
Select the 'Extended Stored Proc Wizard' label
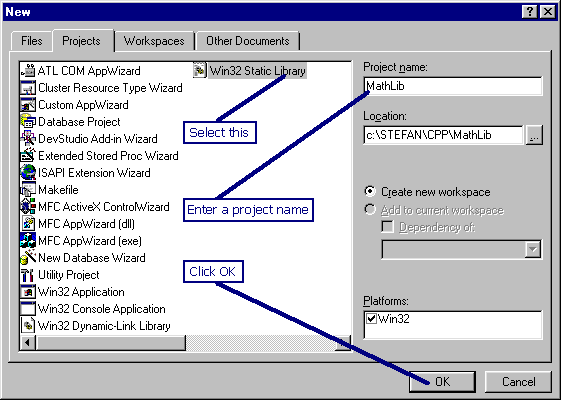point(108,156)
